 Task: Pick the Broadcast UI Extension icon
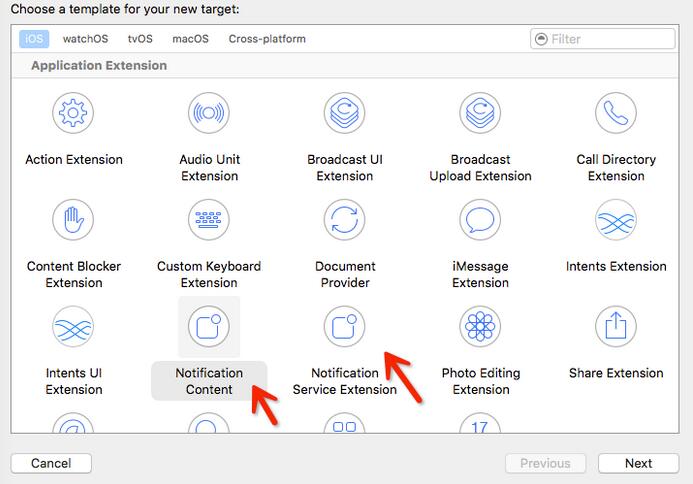(345, 113)
